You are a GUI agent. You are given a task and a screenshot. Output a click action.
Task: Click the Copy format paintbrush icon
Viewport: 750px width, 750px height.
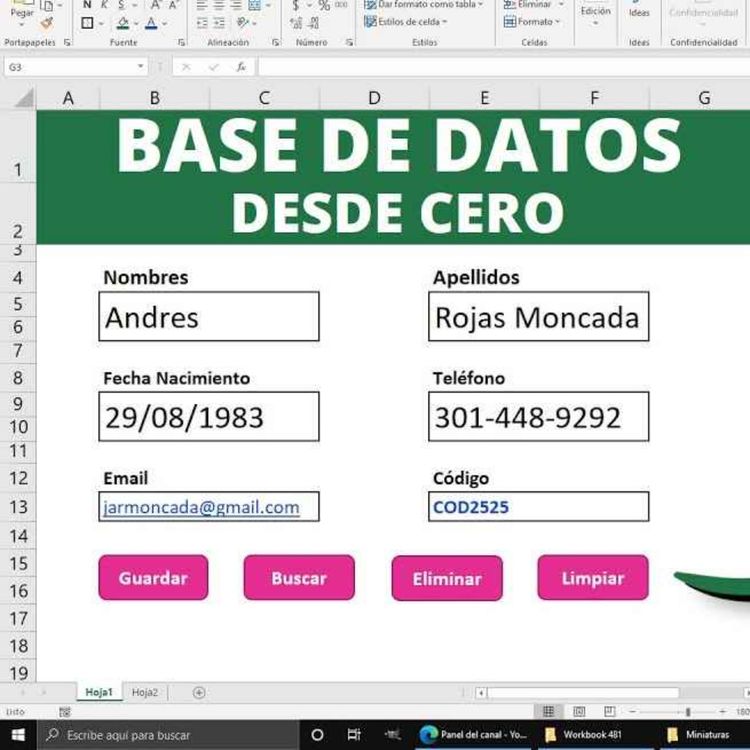pyautogui.click(x=47, y=22)
